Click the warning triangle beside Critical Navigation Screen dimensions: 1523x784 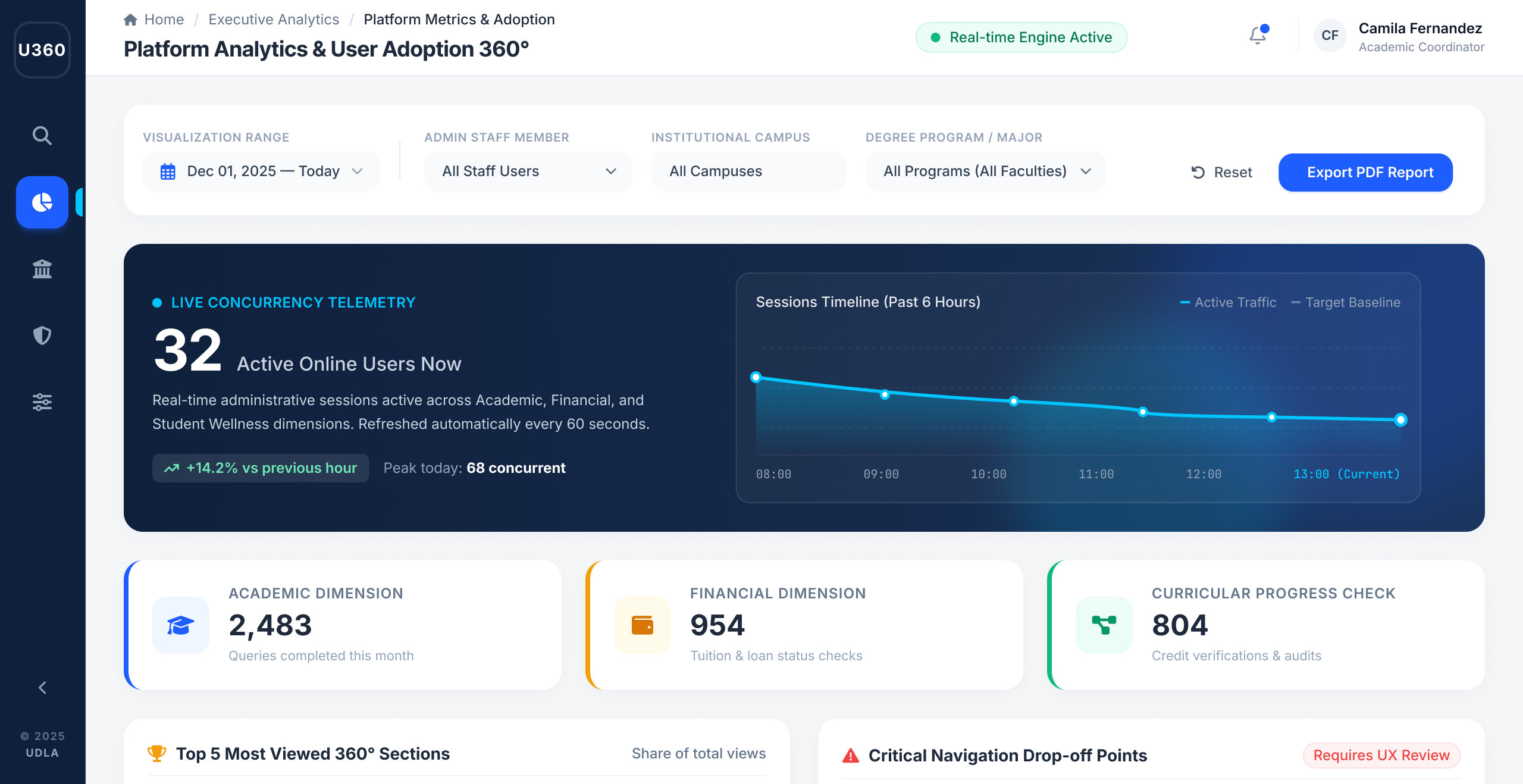851,755
